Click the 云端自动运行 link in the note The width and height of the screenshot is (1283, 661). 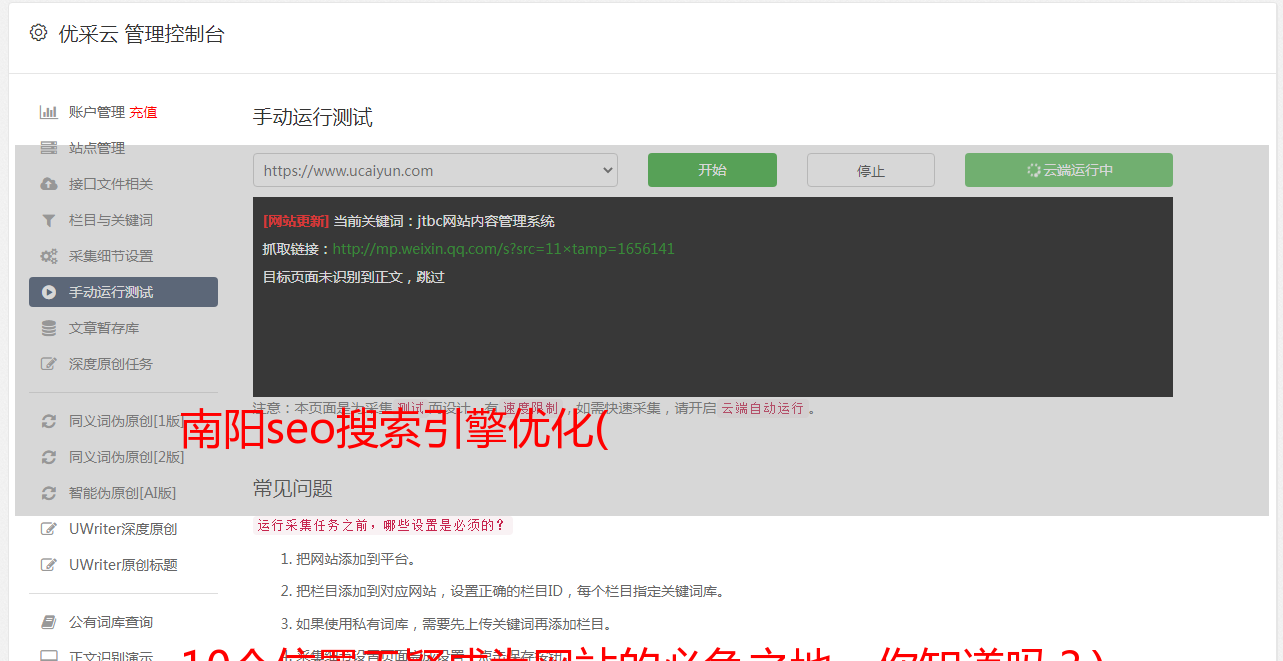pyautogui.click(x=762, y=408)
